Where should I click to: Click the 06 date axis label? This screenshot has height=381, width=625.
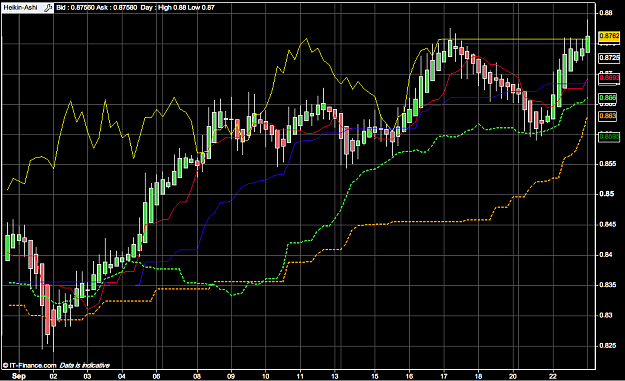click(x=156, y=376)
